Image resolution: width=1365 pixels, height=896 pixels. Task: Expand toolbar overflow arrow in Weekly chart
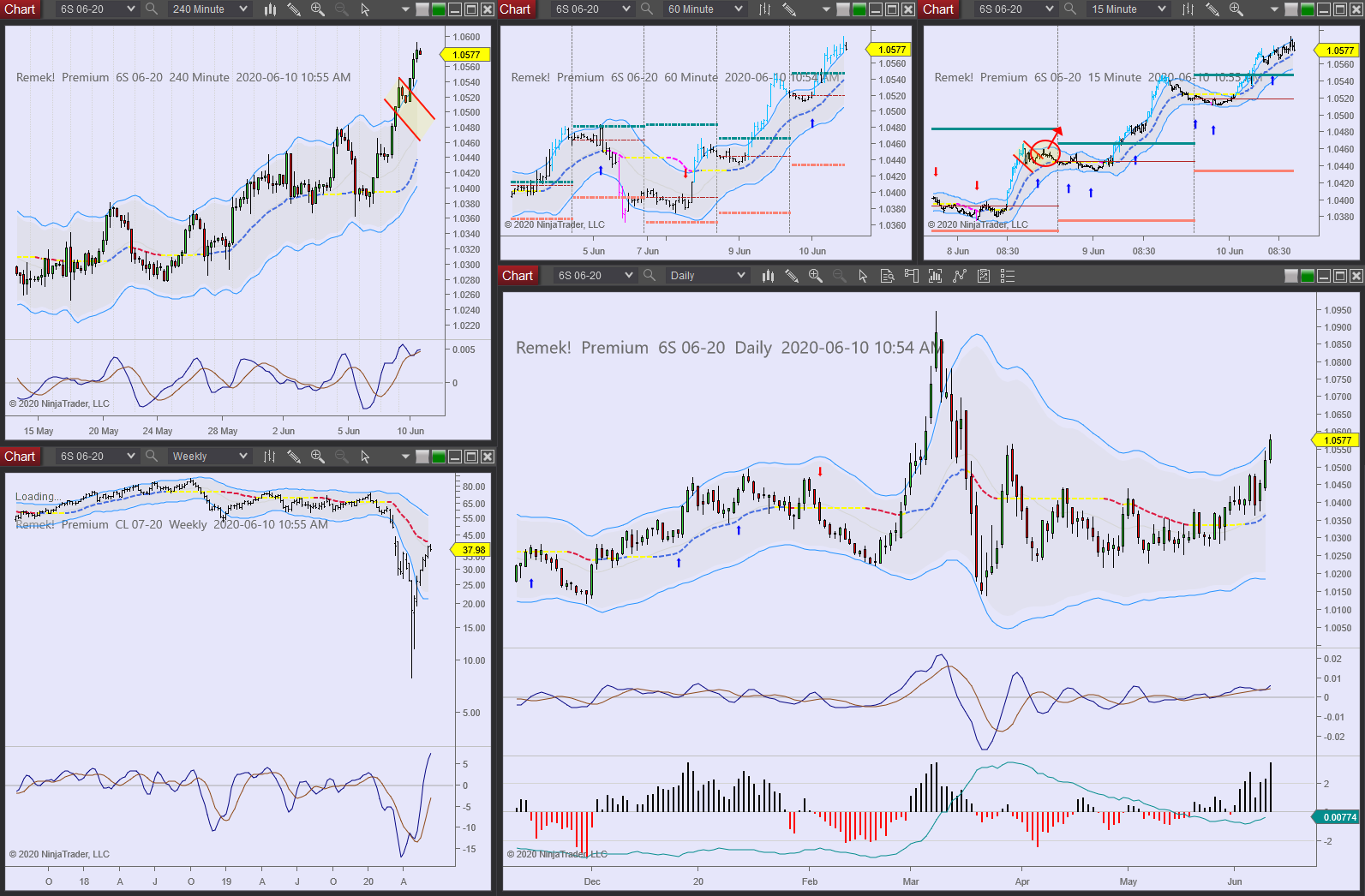(405, 457)
